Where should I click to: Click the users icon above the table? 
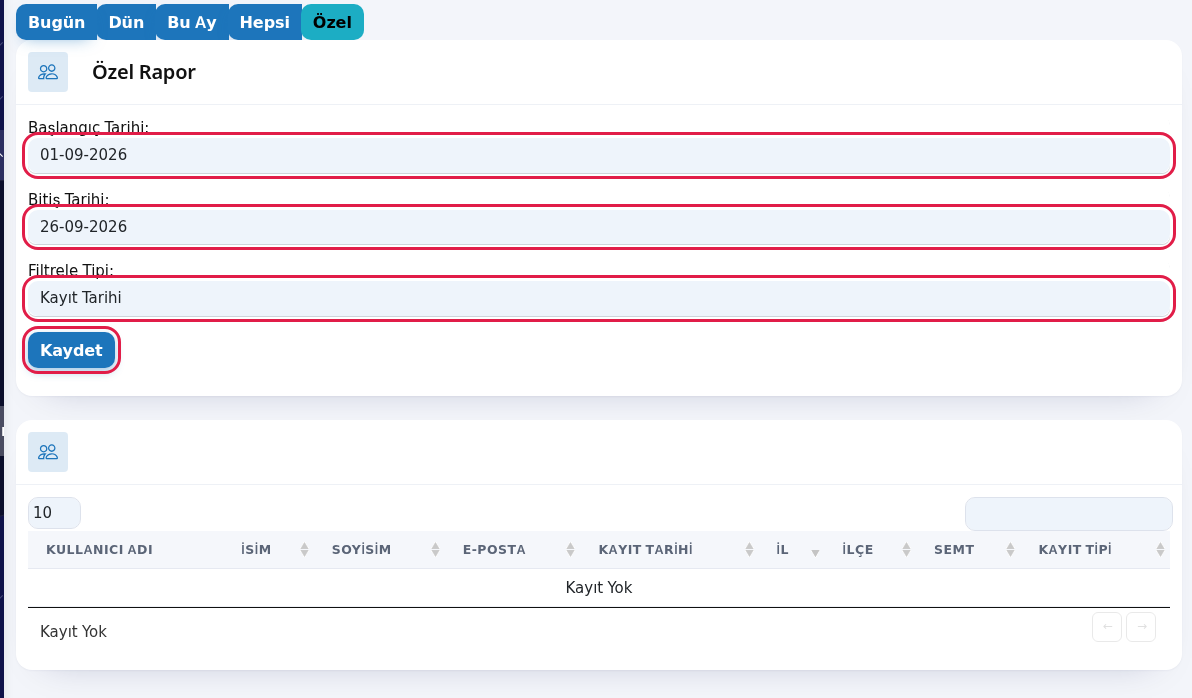click(48, 452)
